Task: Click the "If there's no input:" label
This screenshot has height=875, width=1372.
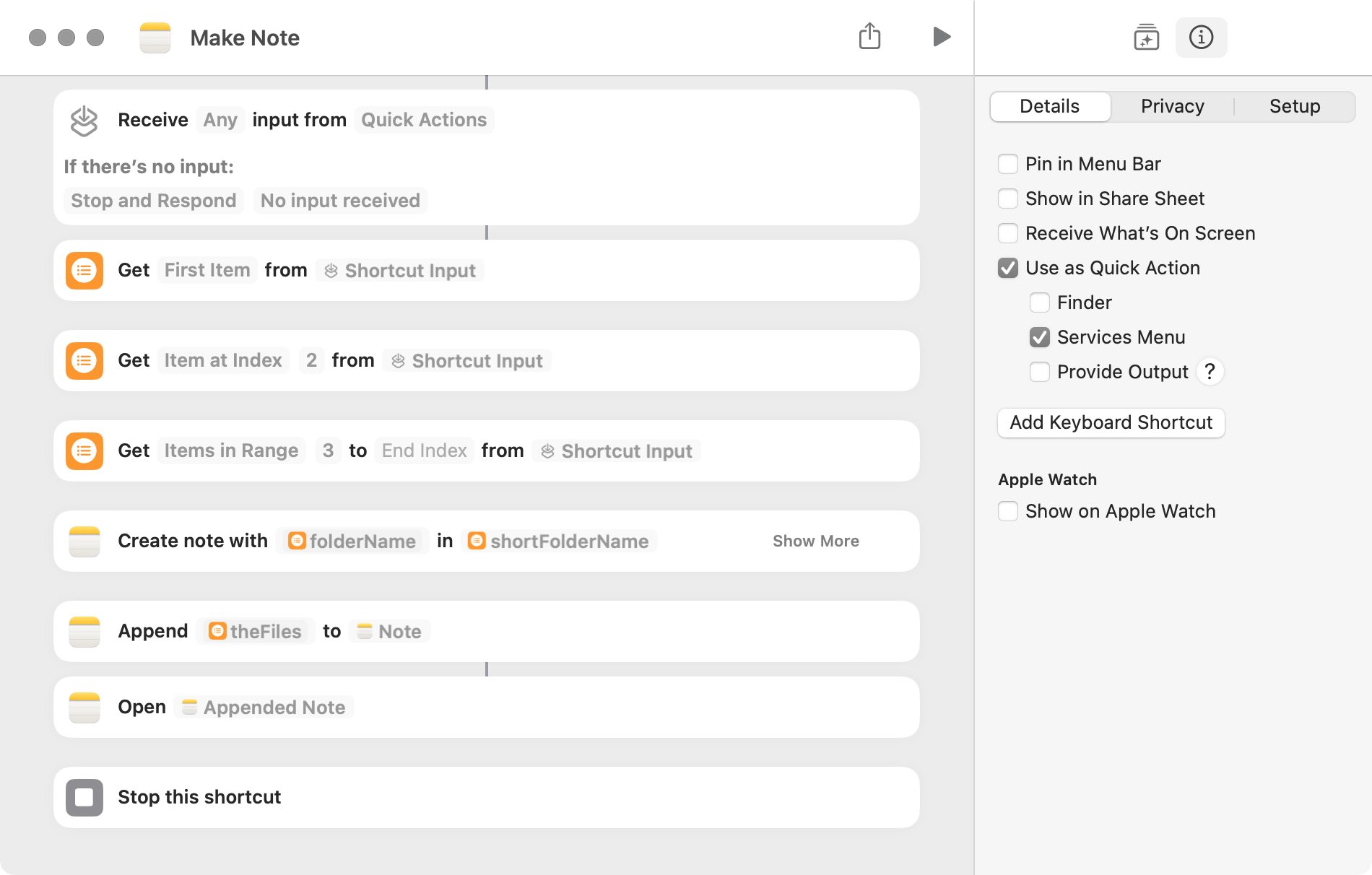Action: [x=149, y=167]
